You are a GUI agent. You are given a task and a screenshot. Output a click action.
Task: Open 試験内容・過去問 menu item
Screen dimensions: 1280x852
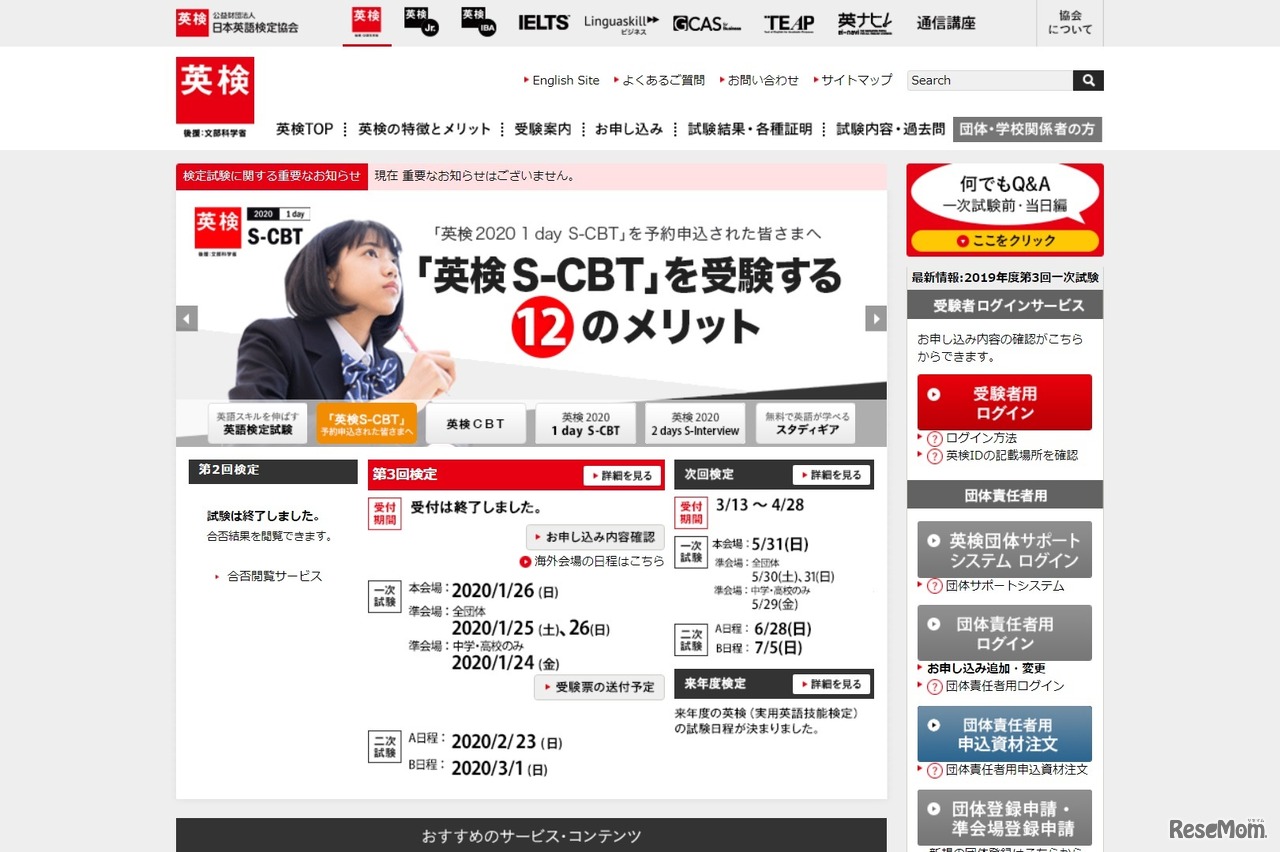pyautogui.click(x=891, y=129)
